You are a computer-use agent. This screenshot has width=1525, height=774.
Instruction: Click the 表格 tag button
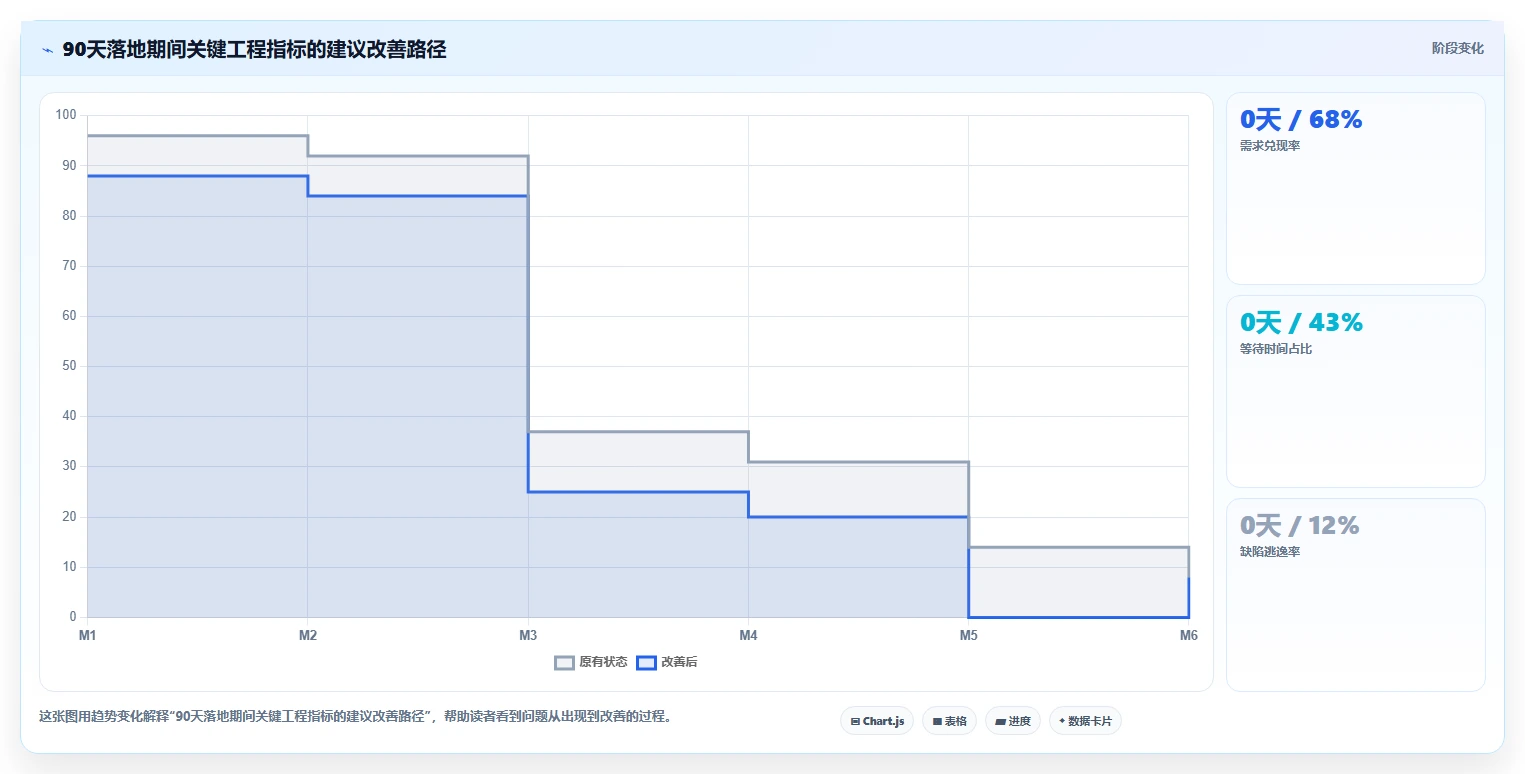point(949,721)
